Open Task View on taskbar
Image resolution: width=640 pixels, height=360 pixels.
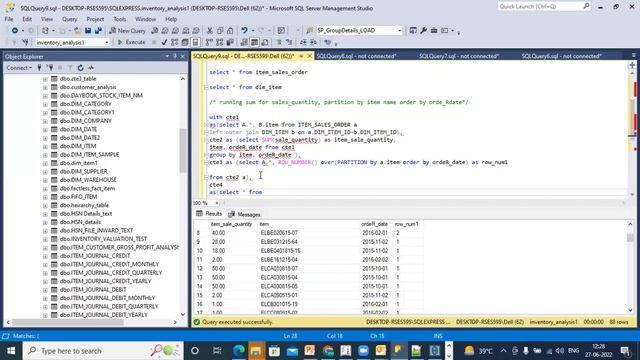(217, 351)
